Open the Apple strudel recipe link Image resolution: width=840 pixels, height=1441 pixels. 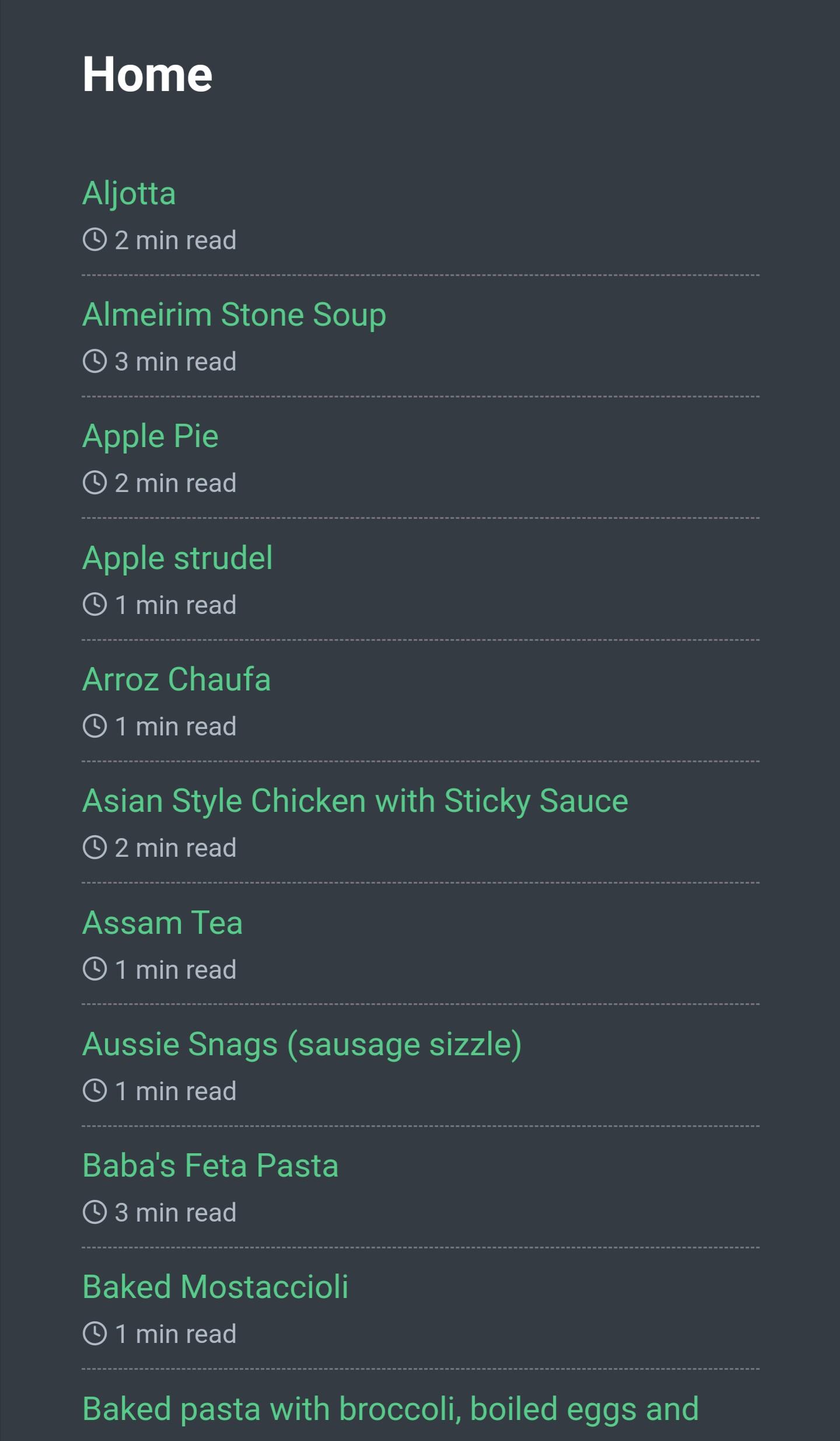177,558
